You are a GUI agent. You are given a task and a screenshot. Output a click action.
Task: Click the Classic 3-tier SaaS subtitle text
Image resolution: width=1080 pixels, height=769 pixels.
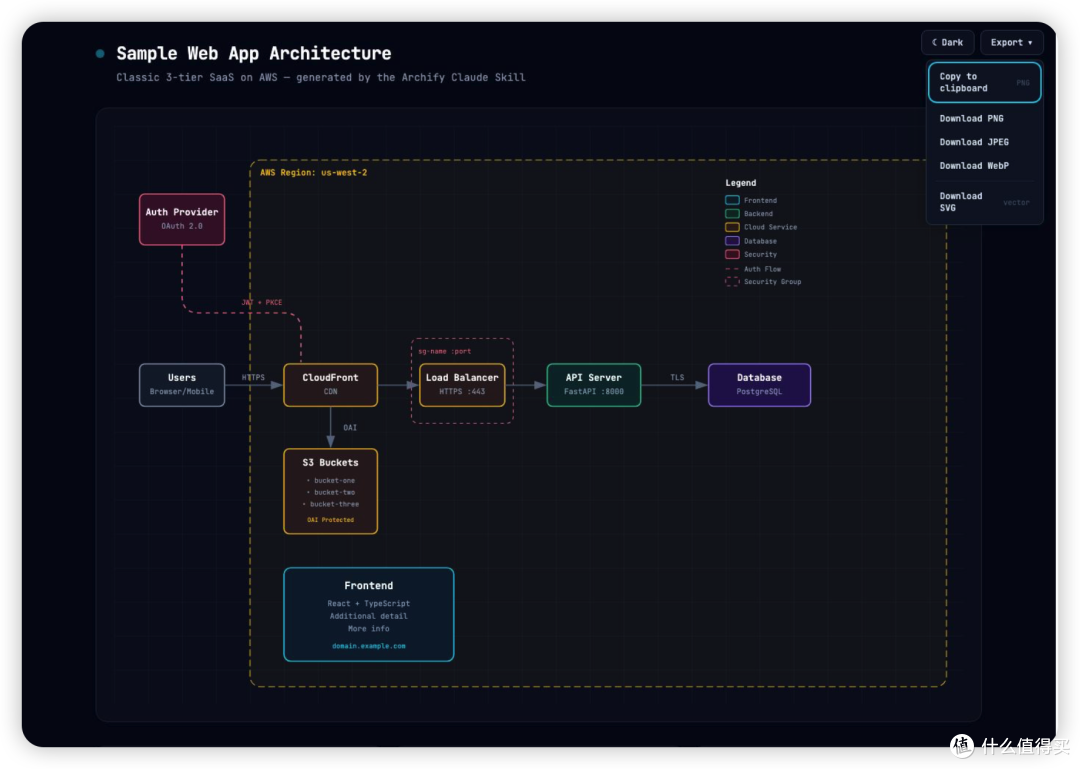coord(320,77)
